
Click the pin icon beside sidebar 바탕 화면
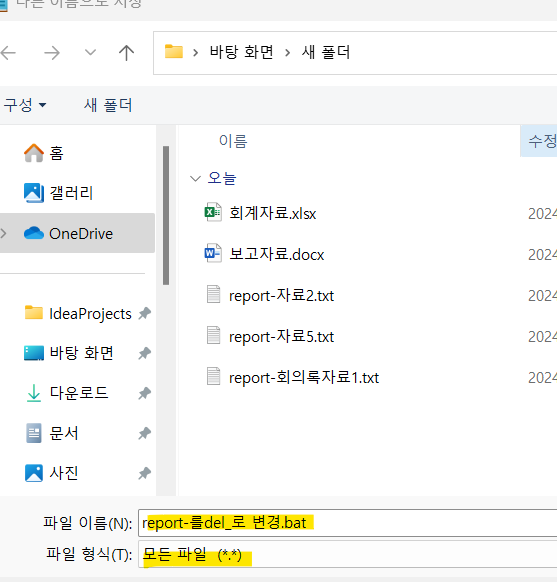tap(145, 353)
